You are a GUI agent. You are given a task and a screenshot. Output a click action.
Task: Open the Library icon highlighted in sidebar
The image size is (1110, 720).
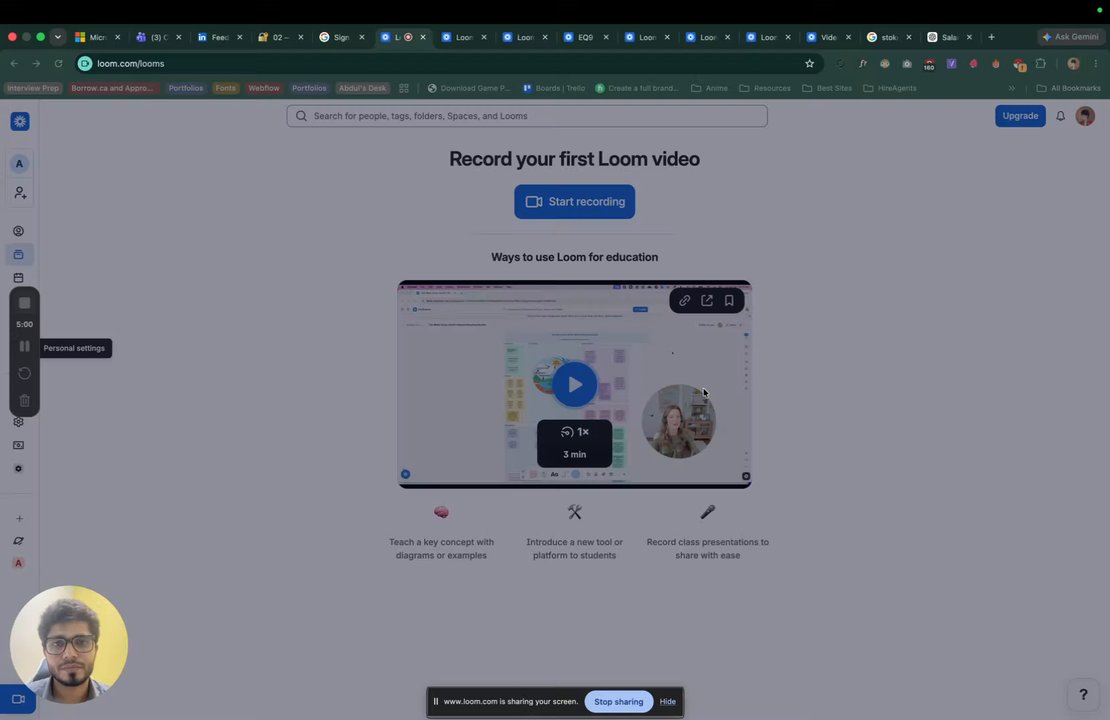click(18, 254)
